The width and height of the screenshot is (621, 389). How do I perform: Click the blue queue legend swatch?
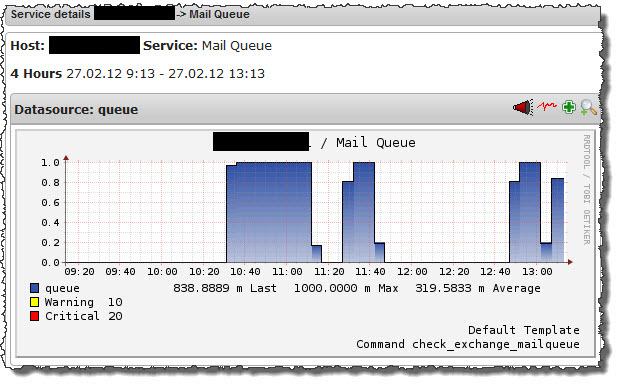pyautogui.click(x=34, y=288)
